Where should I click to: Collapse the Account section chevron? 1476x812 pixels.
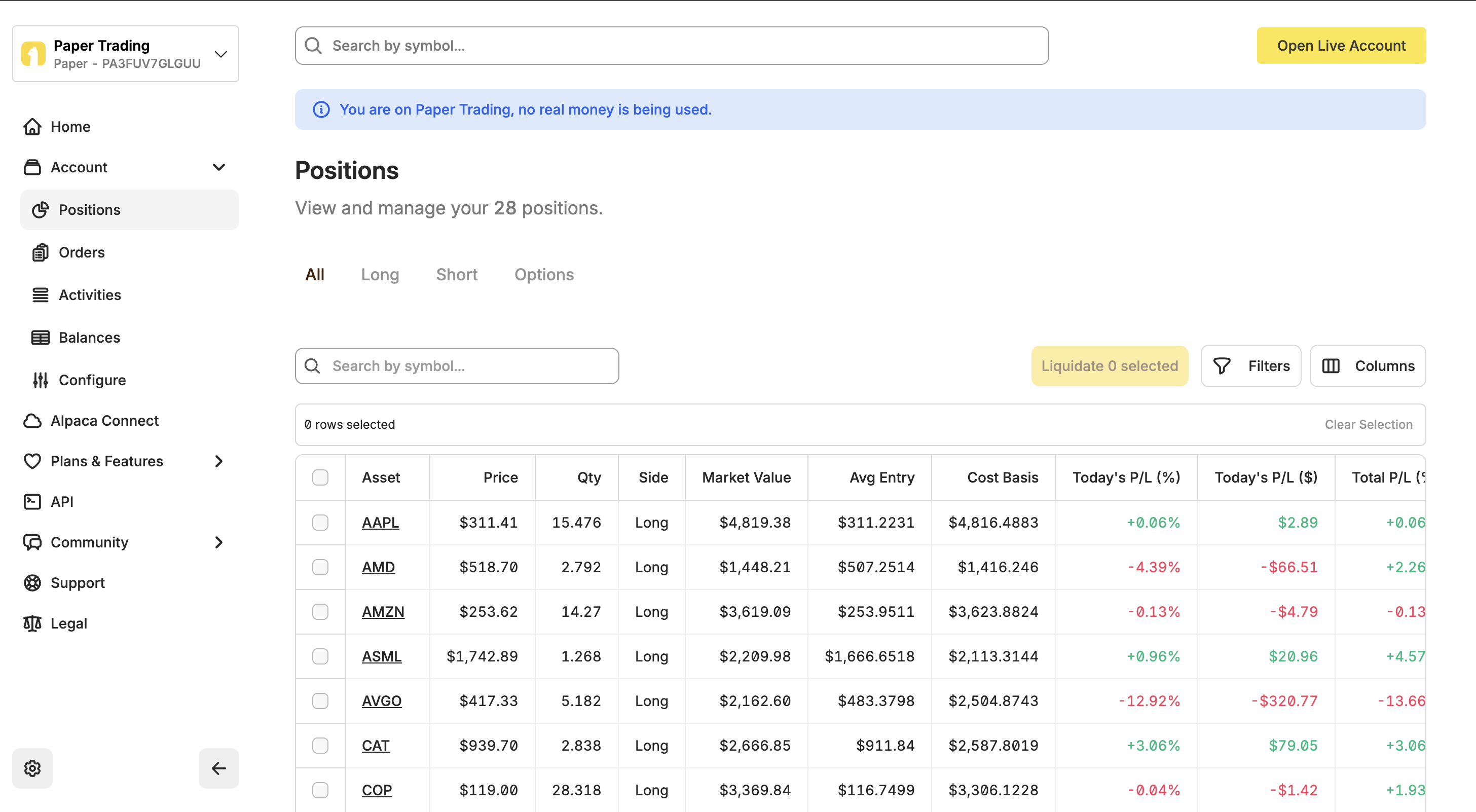219,167
